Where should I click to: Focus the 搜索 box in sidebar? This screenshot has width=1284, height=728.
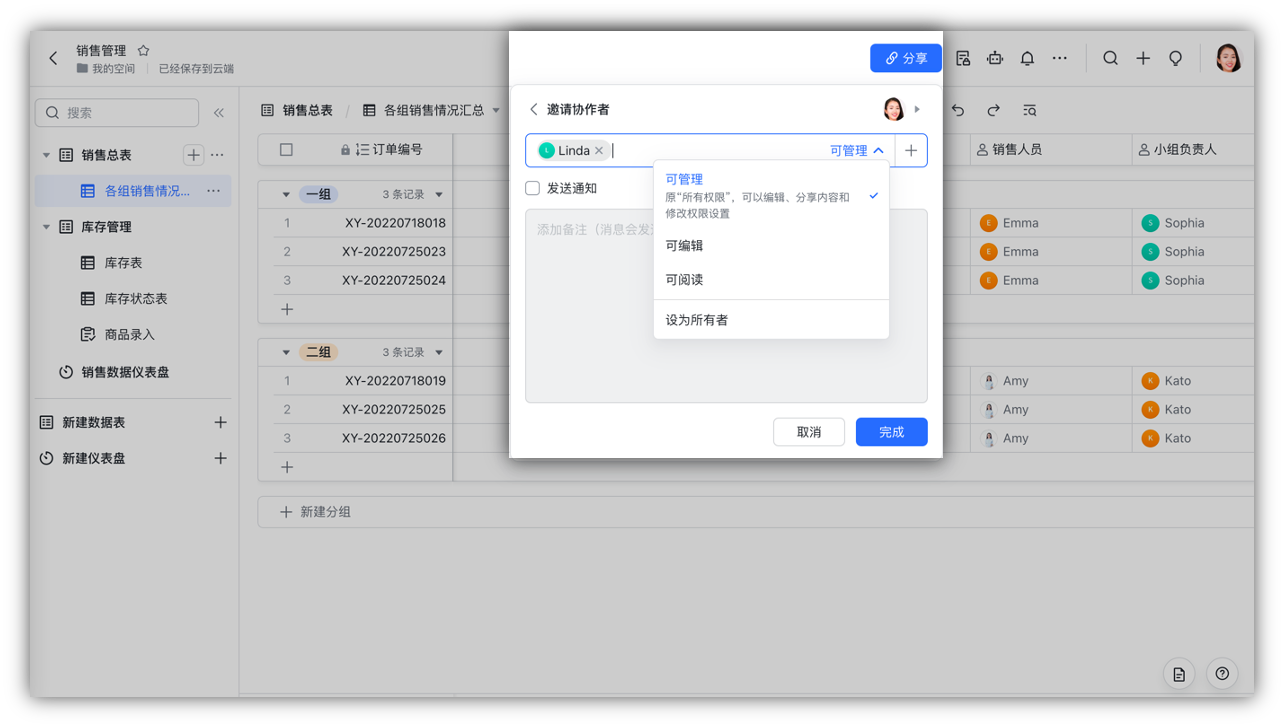[x=117, y=113]
